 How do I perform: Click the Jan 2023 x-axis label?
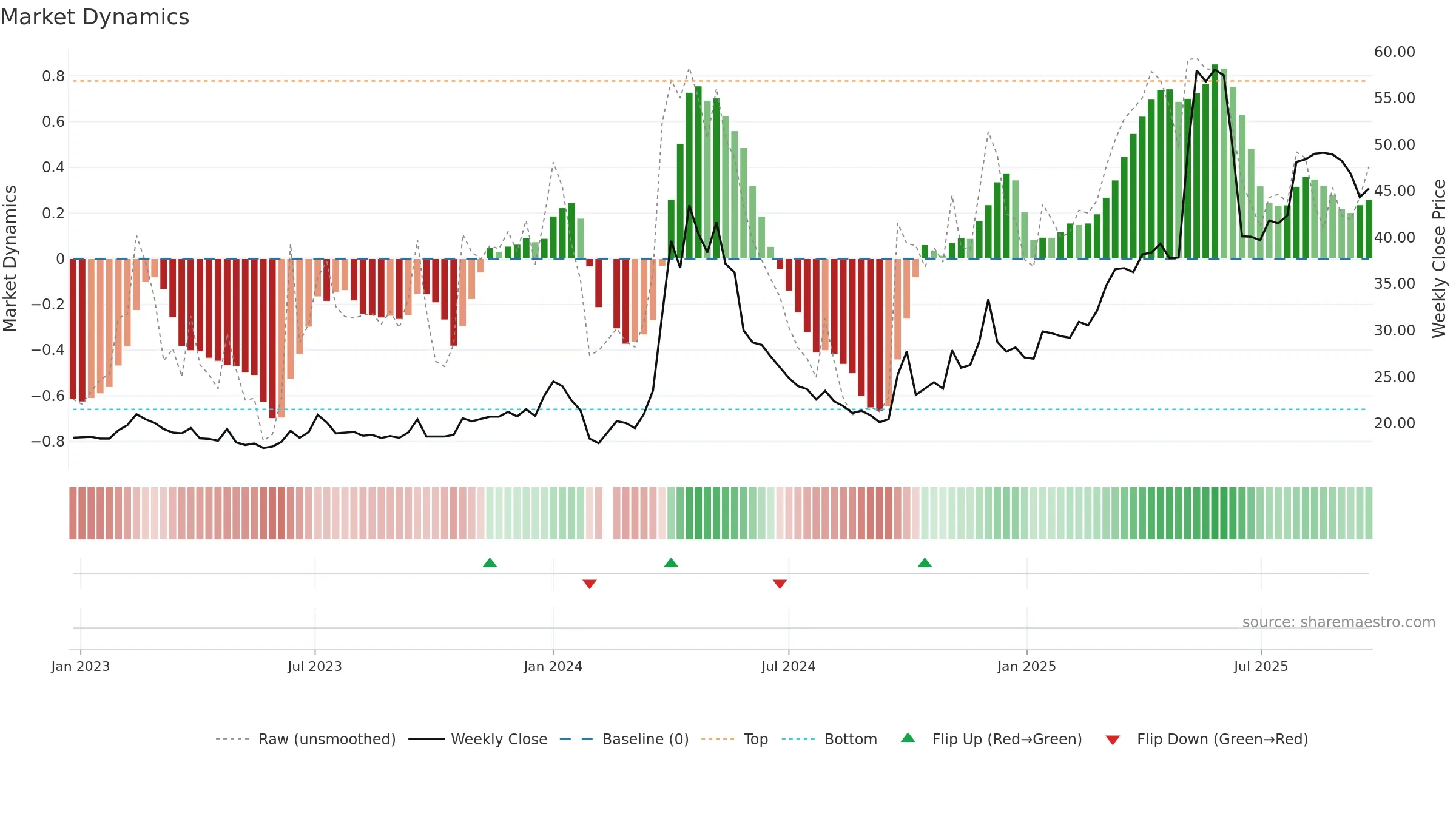point(81,666)
